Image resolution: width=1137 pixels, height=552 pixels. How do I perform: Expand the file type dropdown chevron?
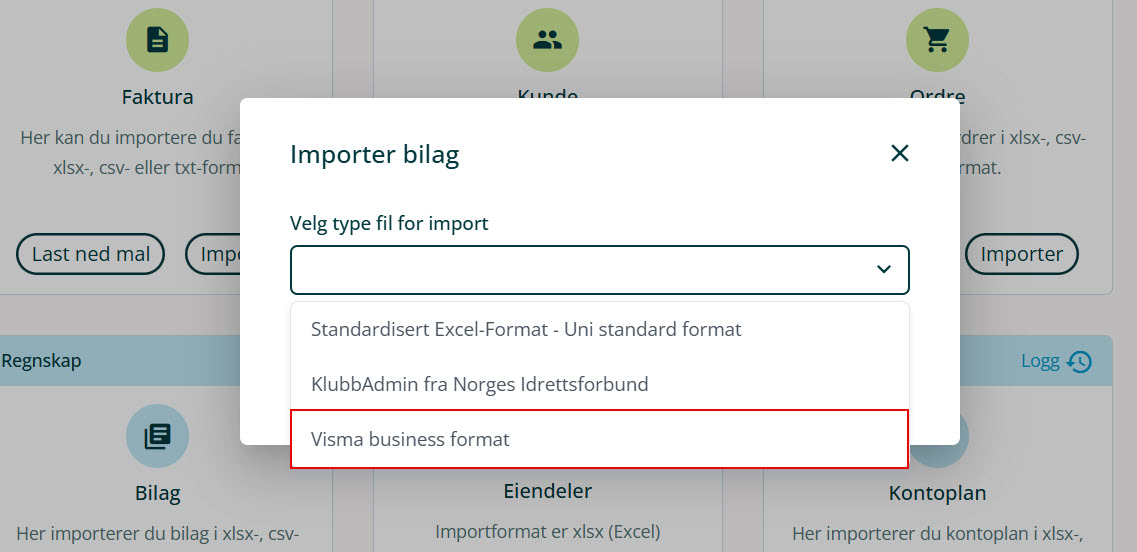click(883, 270)
